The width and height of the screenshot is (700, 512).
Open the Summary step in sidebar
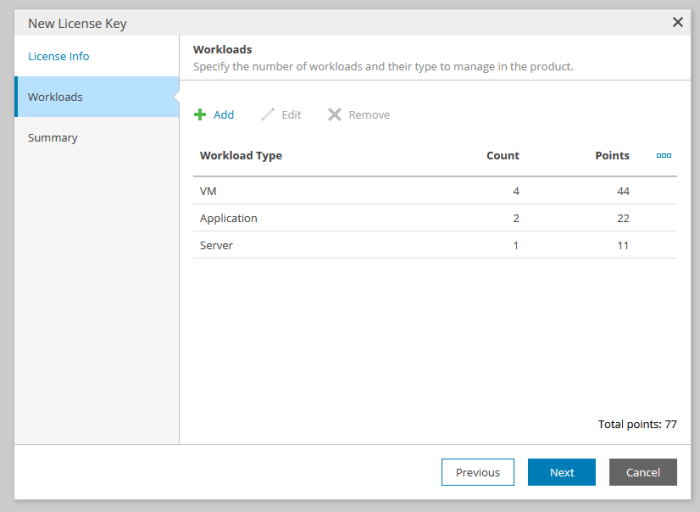tap(53, 138)
